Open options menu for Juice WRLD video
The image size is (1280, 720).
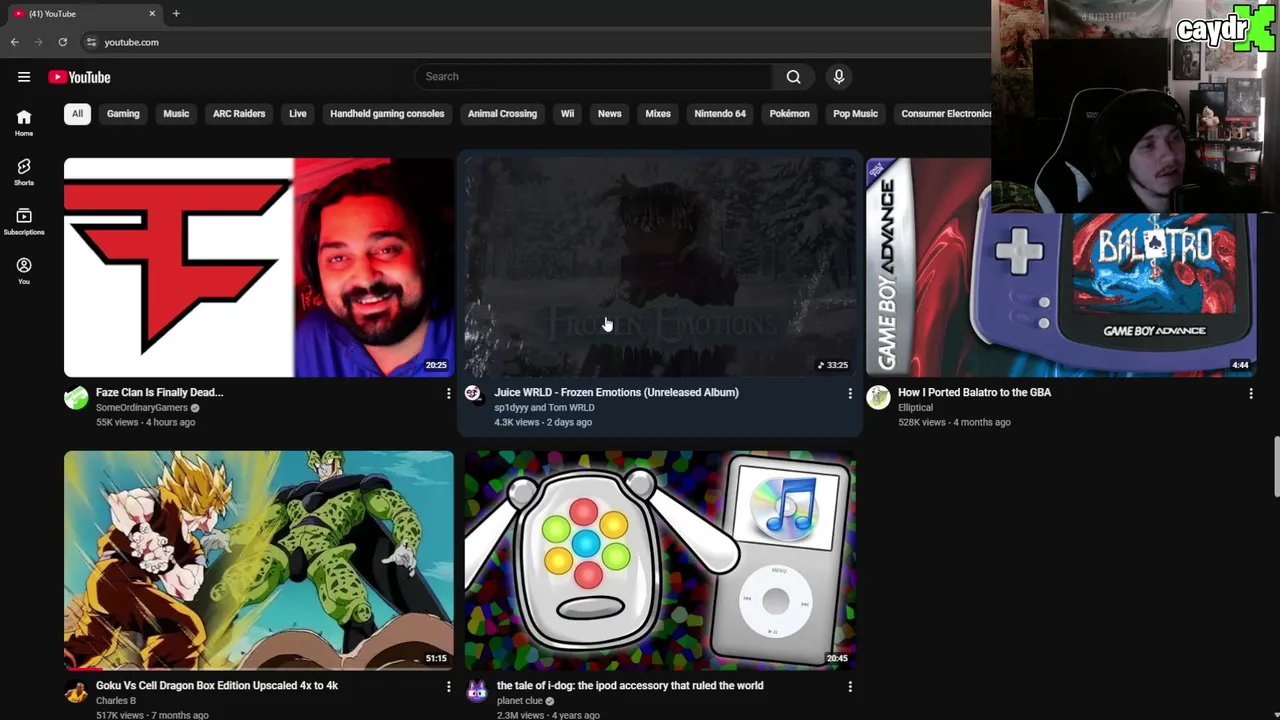[850, 394]
